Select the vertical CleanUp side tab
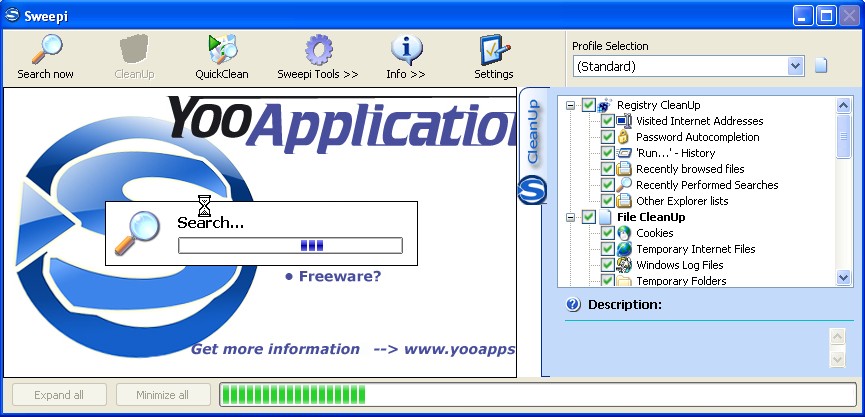This screenshot has width=865, height=417. pos(533,132)
